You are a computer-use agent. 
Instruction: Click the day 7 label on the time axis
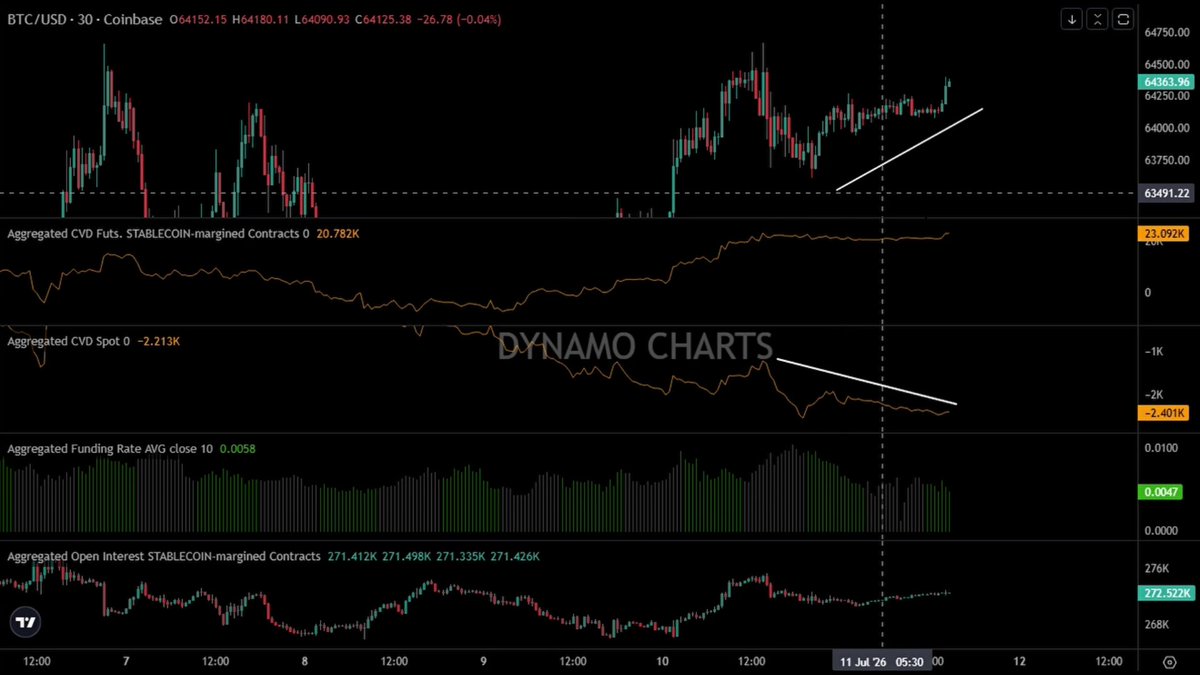coord(126,661)
